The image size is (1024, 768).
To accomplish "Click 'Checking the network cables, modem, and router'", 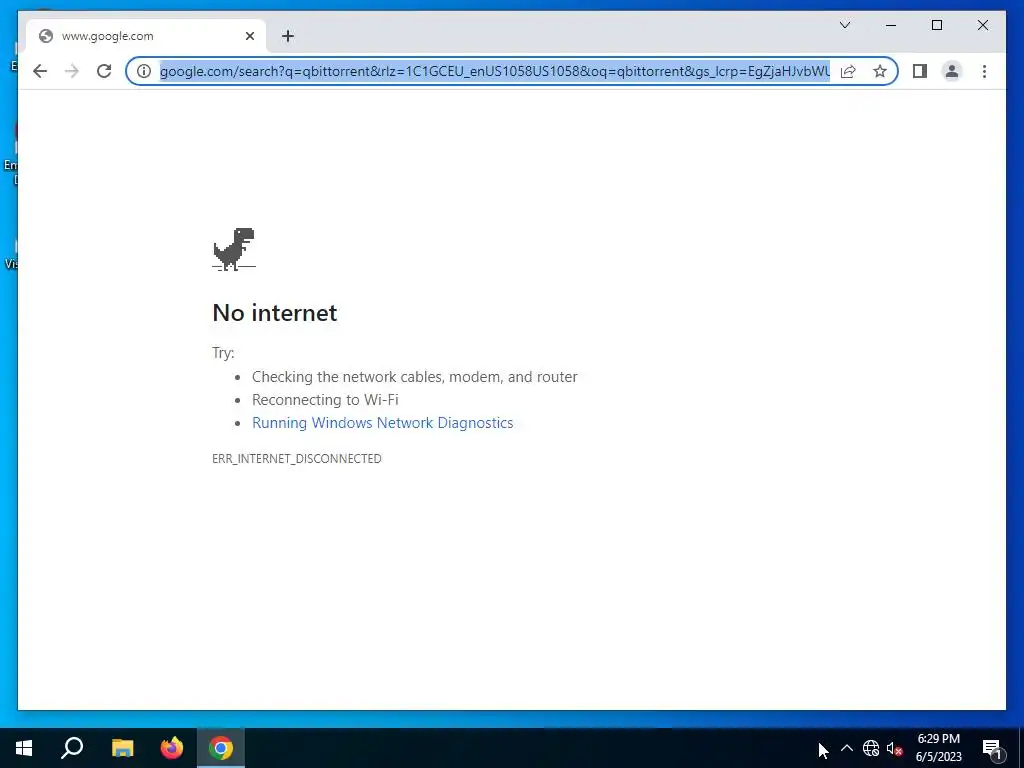I will coord(415,377).
